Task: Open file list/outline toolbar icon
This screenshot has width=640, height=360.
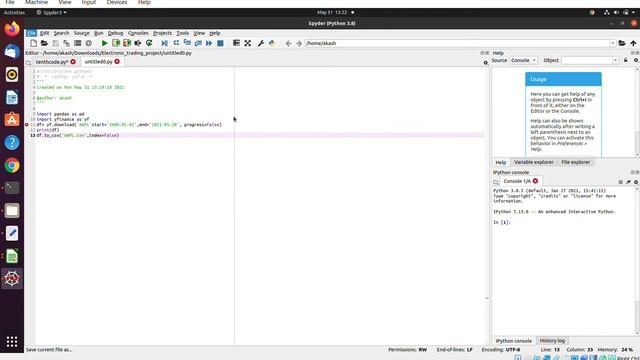Action: coord(77,43)
